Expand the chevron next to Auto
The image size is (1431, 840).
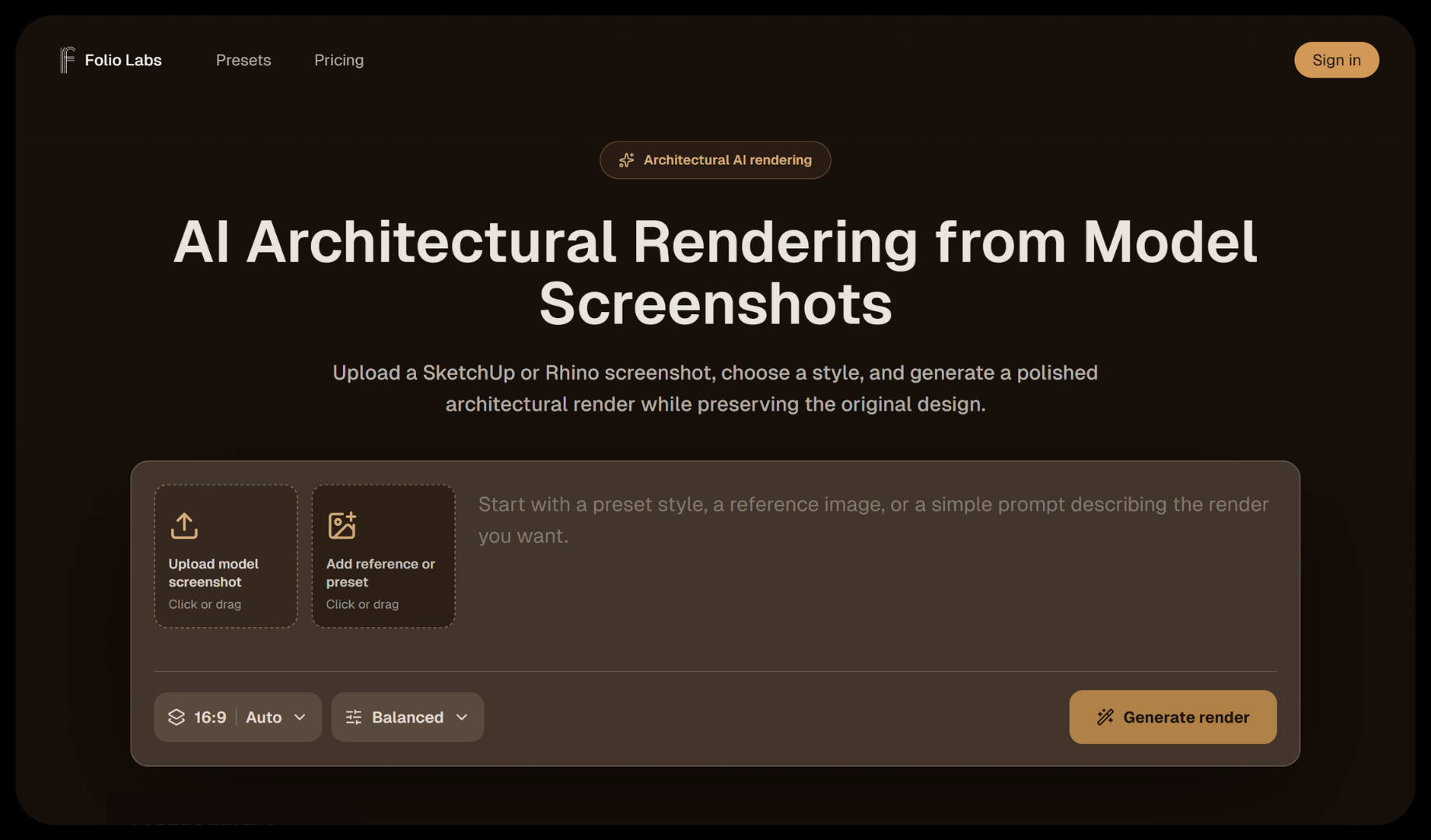click(300, 717)
